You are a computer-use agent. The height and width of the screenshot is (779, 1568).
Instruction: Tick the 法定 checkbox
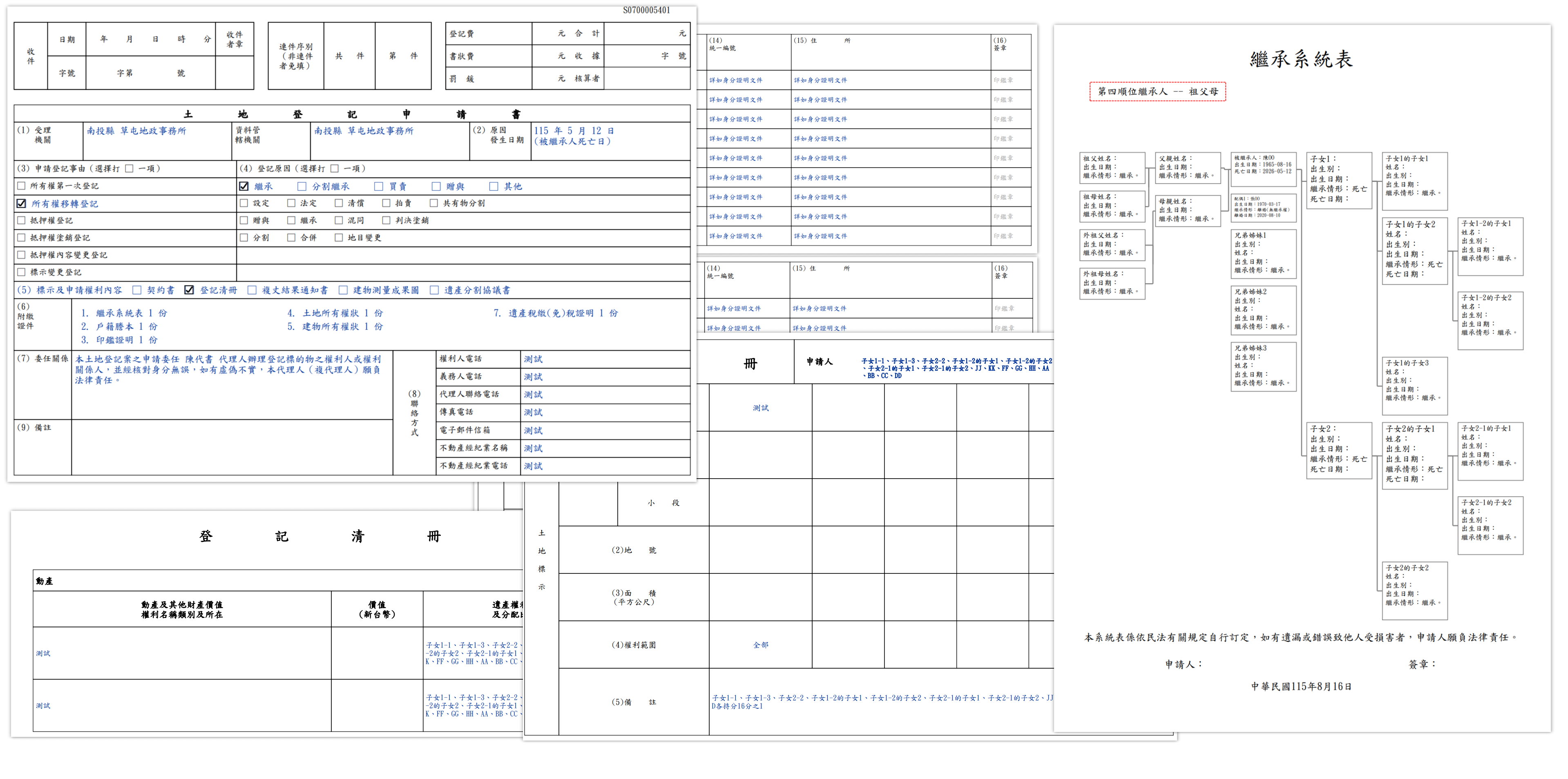(292, 203)
